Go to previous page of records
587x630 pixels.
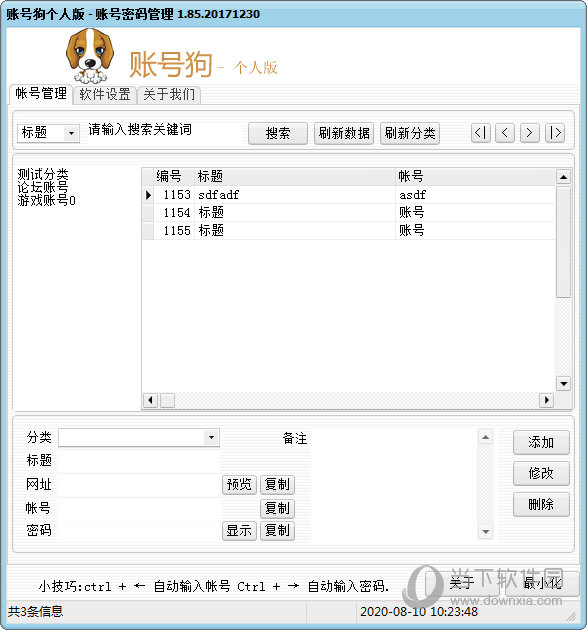(x=505, y=133)
